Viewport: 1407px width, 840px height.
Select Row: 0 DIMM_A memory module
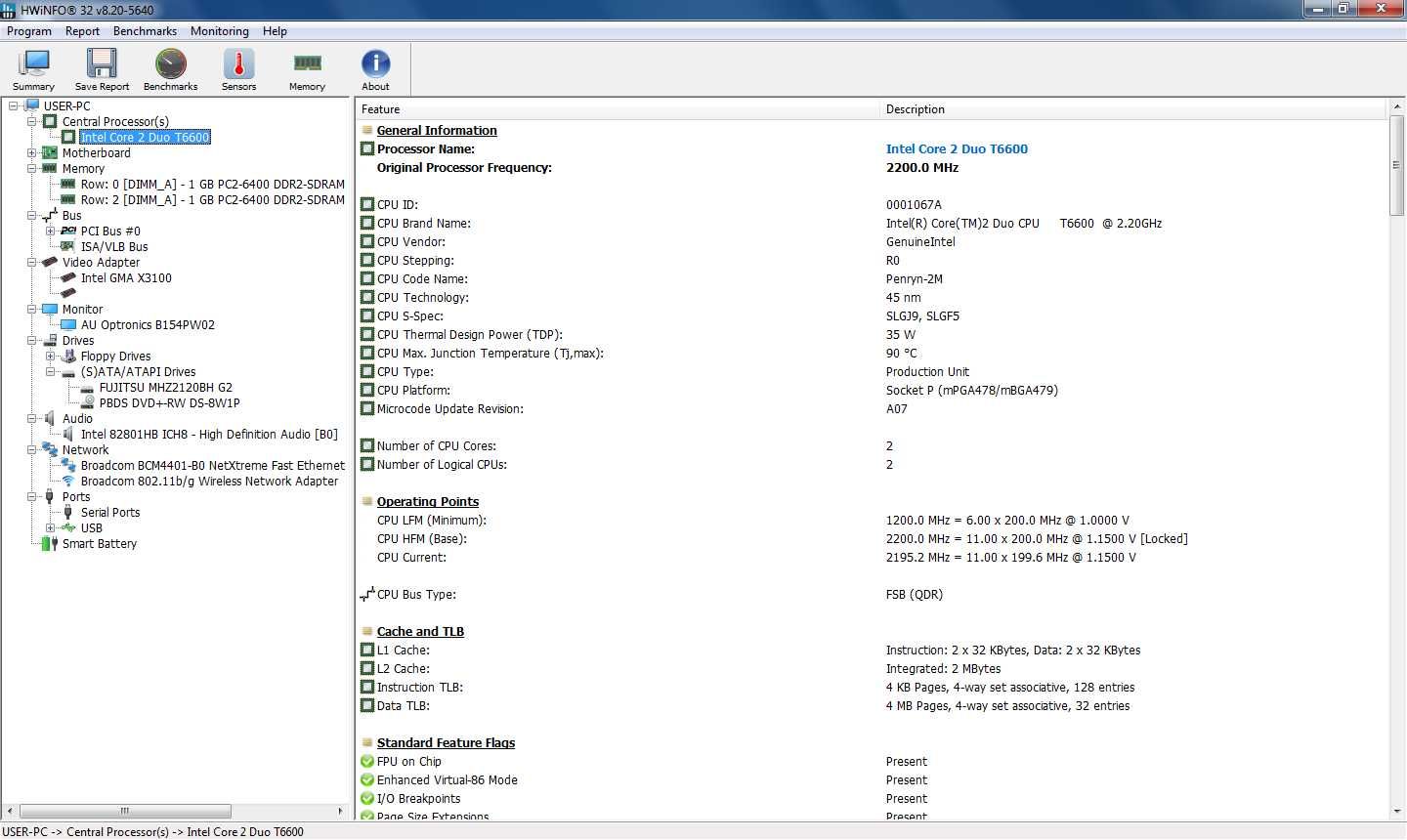[212, 184]
